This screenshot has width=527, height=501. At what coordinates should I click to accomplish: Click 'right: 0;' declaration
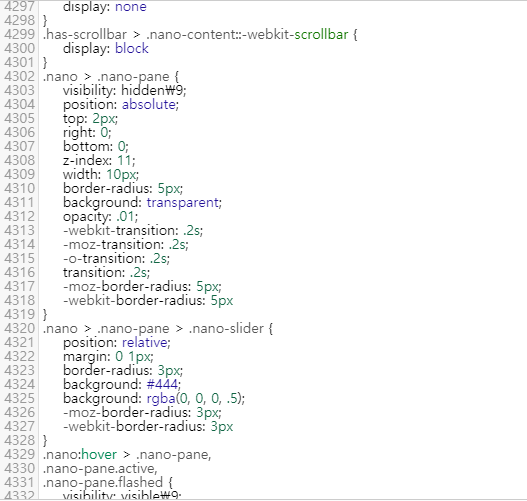tap(87, 133)
